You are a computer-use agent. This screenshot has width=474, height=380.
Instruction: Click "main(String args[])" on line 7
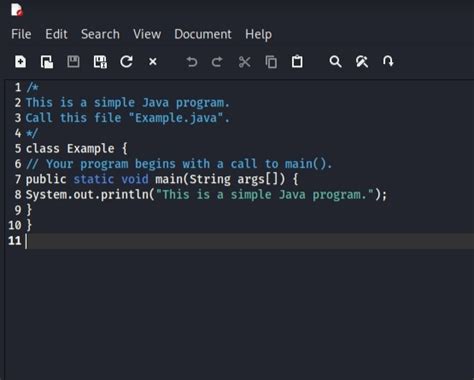(220, 179)
